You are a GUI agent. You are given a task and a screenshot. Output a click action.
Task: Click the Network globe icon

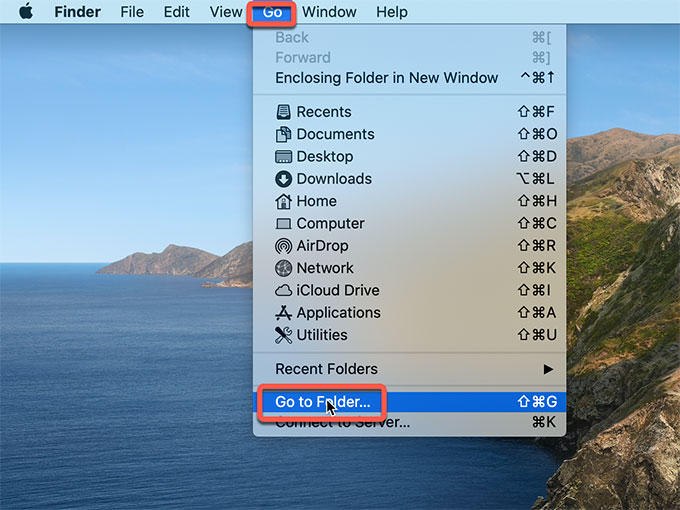pos(283,268)
